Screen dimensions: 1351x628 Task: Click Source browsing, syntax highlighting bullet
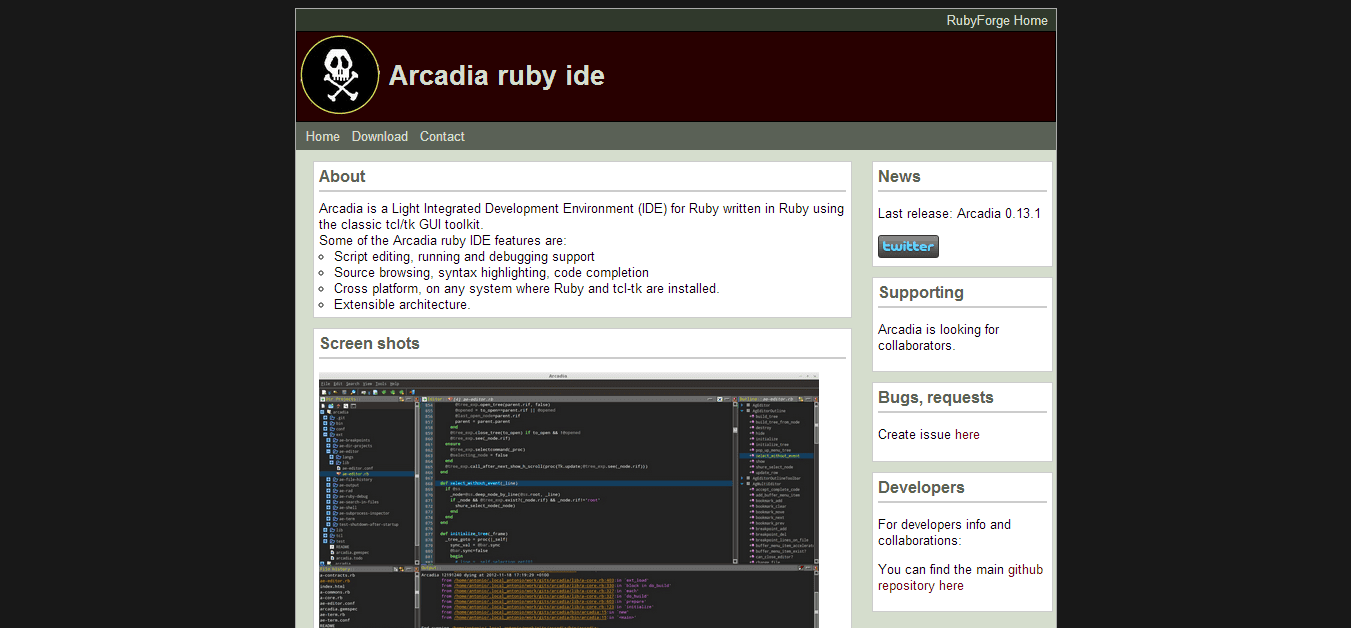(x=491, y=272)
